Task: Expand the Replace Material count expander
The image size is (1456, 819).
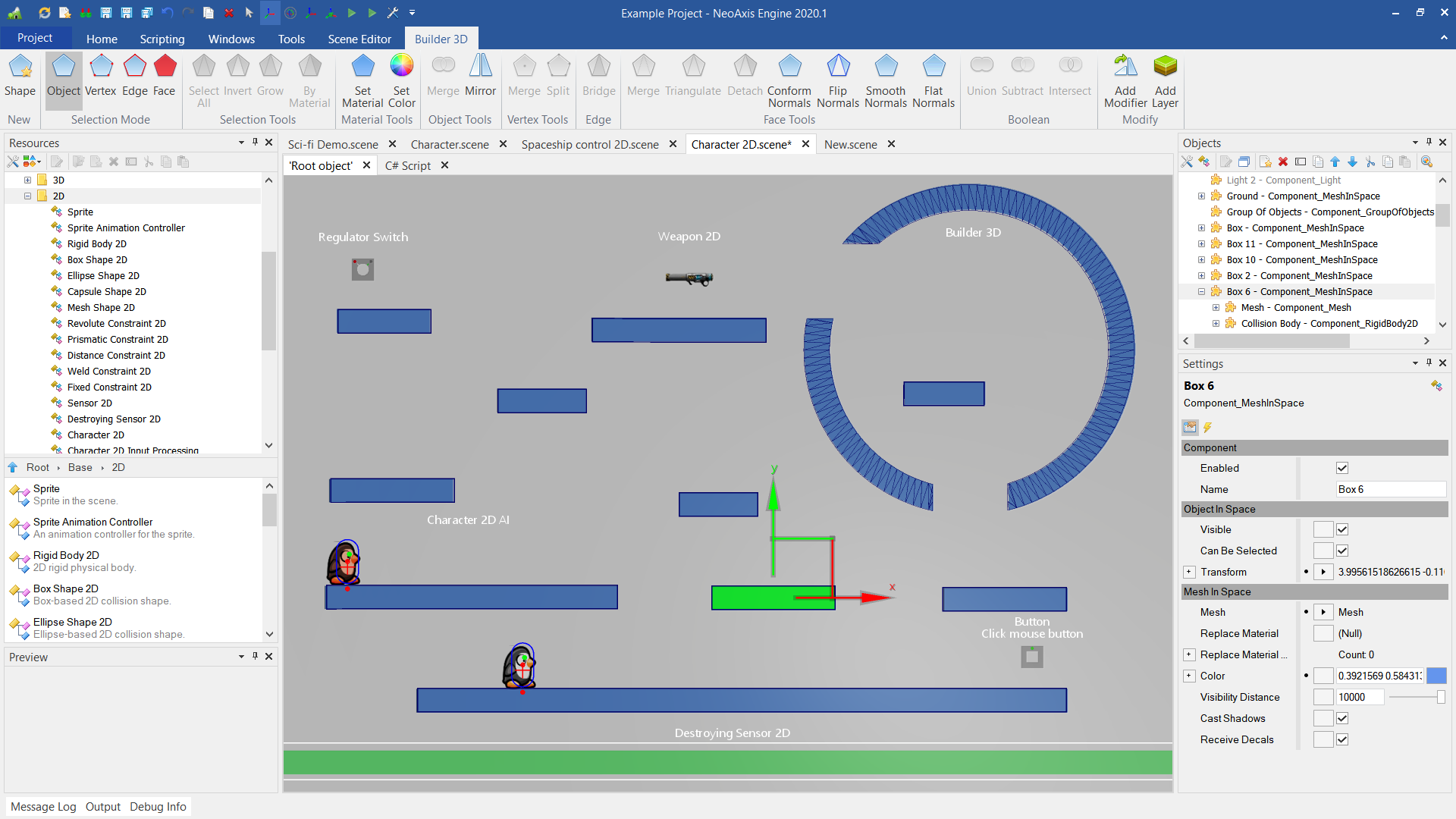Action: click(x=1188, y=654)
